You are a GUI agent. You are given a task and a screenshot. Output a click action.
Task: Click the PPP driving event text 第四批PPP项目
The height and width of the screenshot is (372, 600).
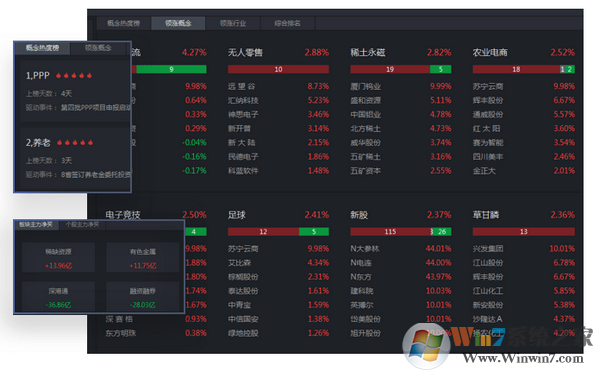(x=96, y=108)
